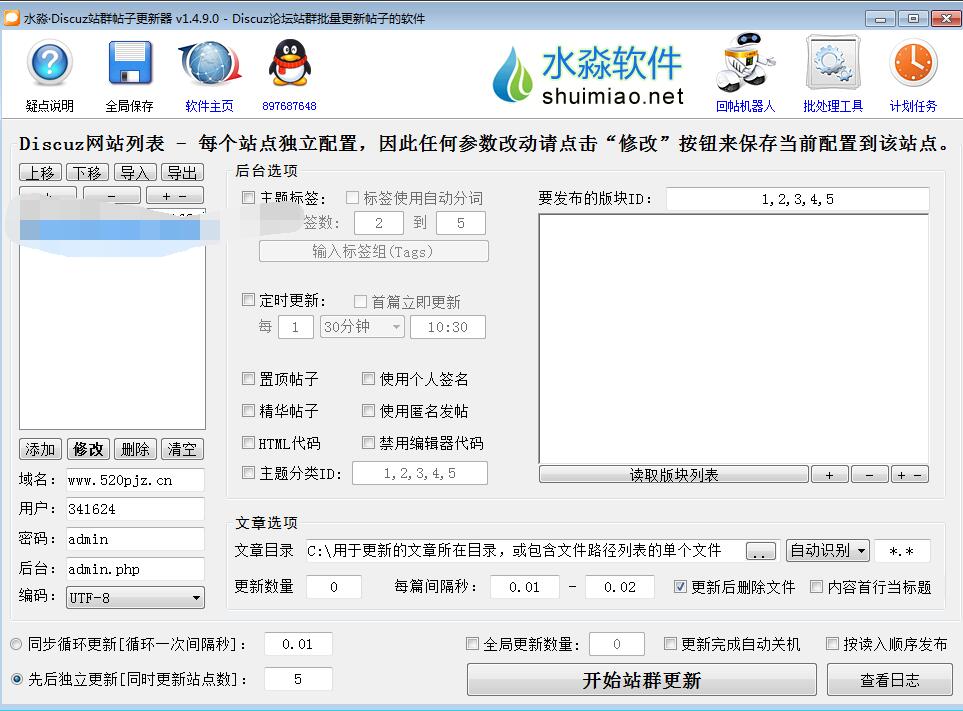Focus the 用户 field showing 341624
This screenshot has width=963, height=711.
click(x=135, y=509)
